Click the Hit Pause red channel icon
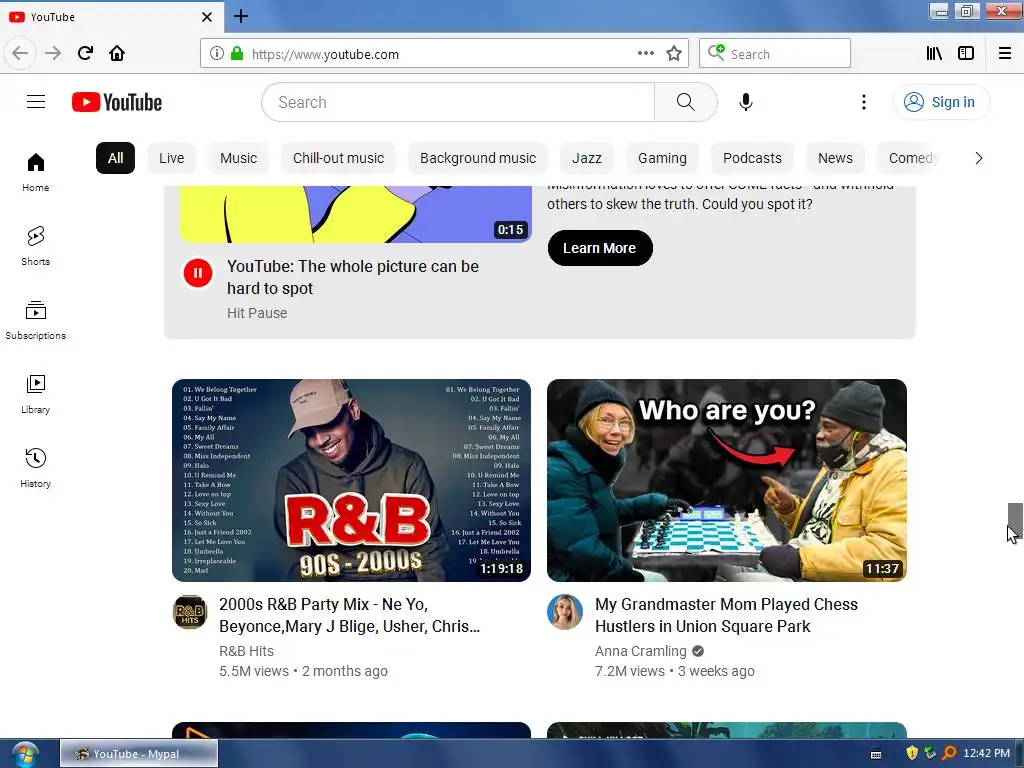The width and height of the screenshot is (1024, 768). [x=198, y=273]
